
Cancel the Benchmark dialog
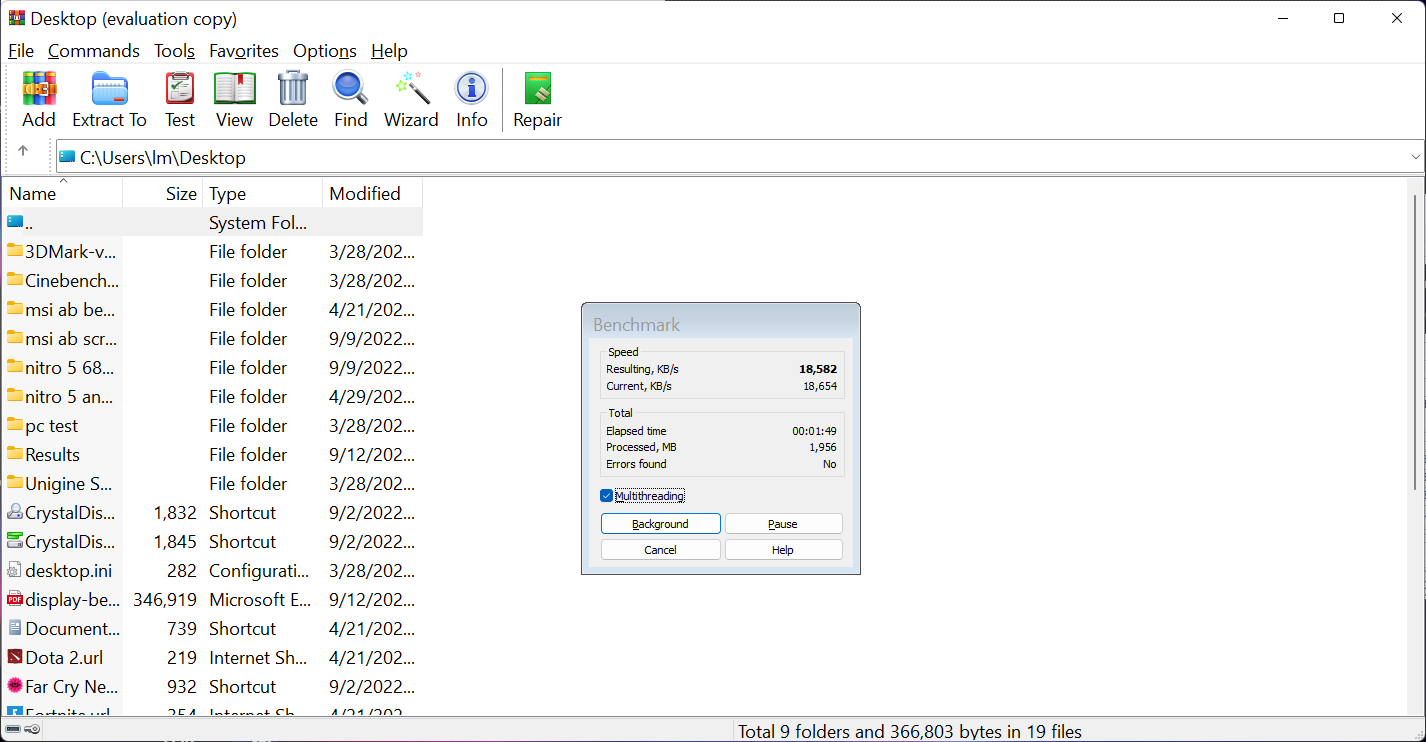pos(660,550)
